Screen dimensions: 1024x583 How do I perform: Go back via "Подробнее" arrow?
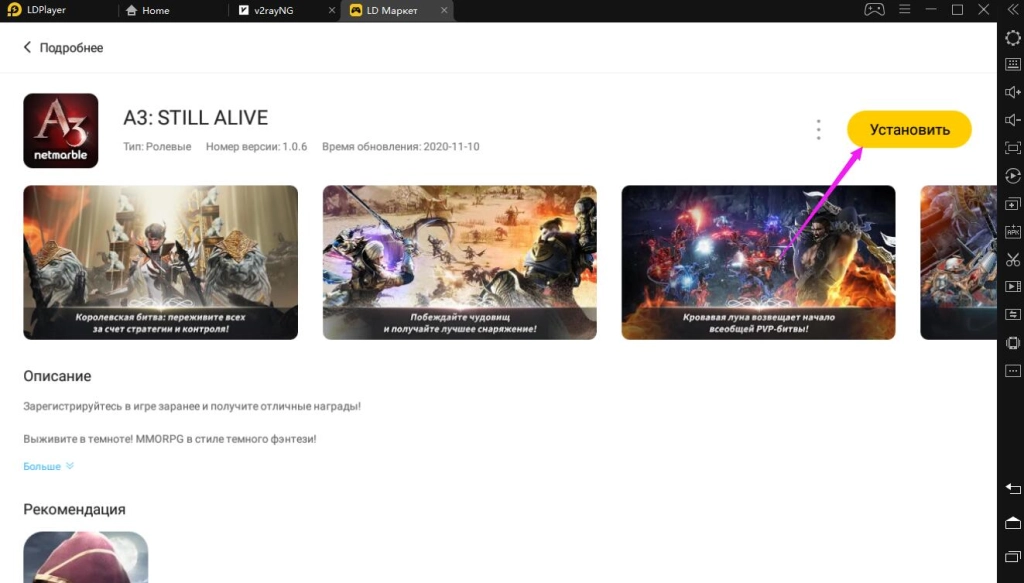tap(28, 48)
